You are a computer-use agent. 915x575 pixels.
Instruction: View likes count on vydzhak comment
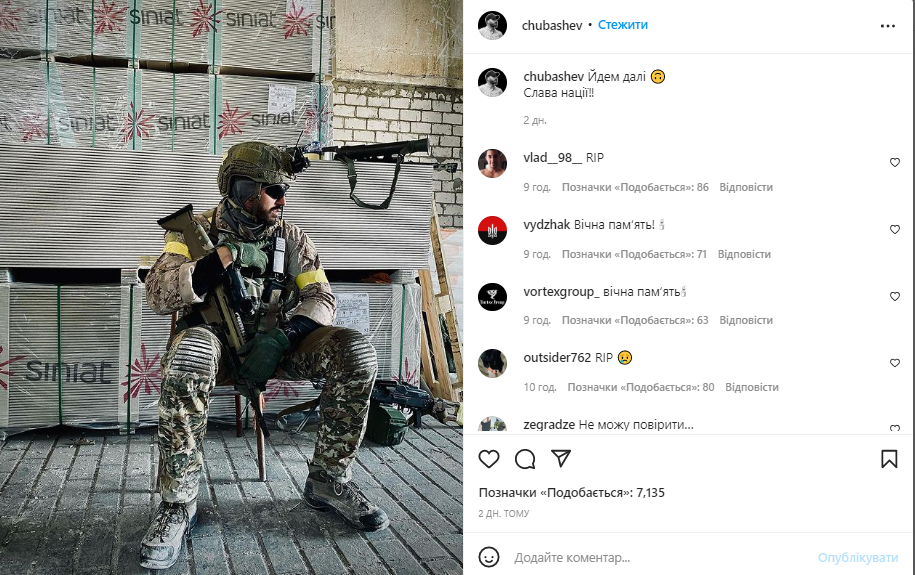[x=634, y=255]
